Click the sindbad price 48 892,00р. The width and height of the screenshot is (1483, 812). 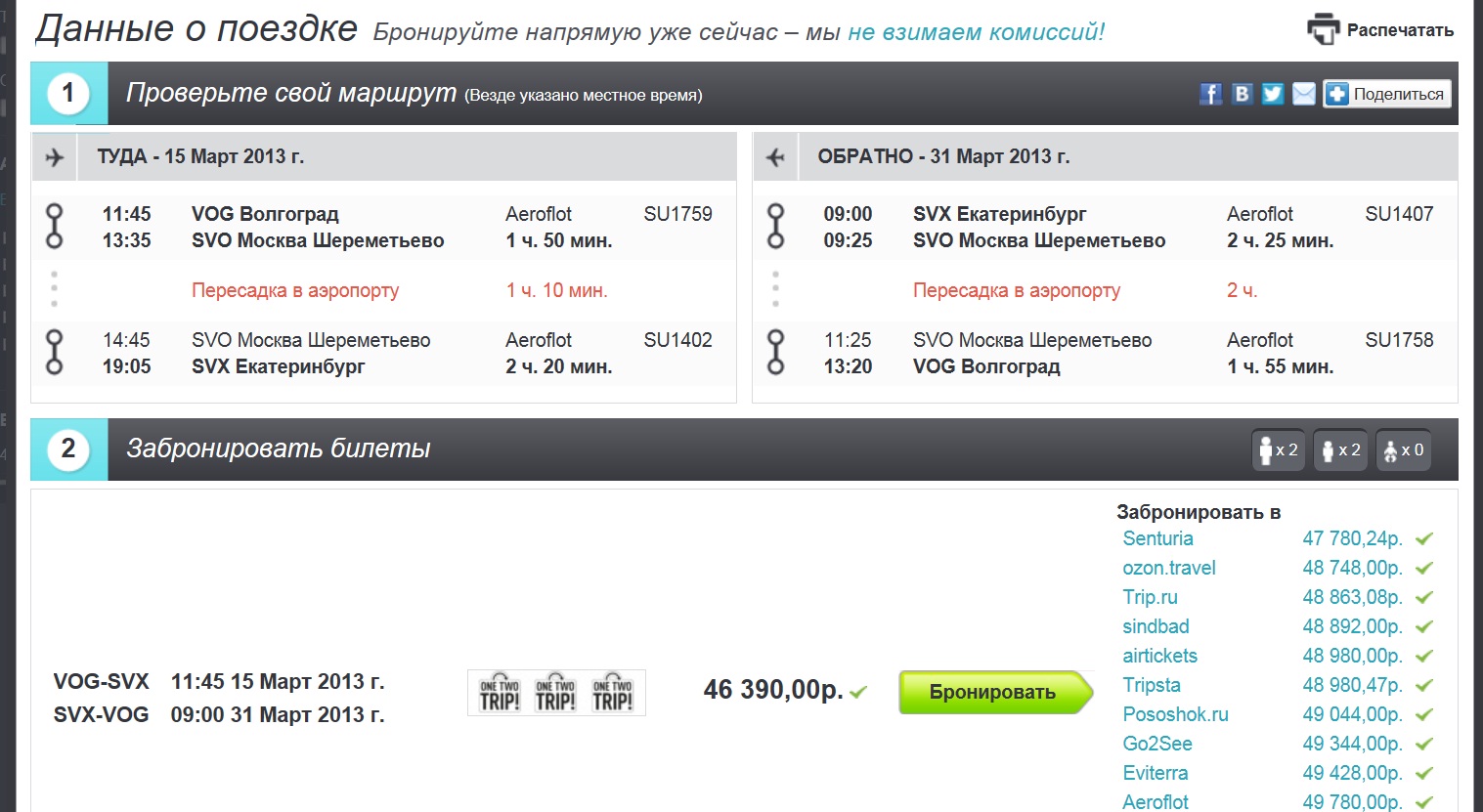coord(1352,626)
